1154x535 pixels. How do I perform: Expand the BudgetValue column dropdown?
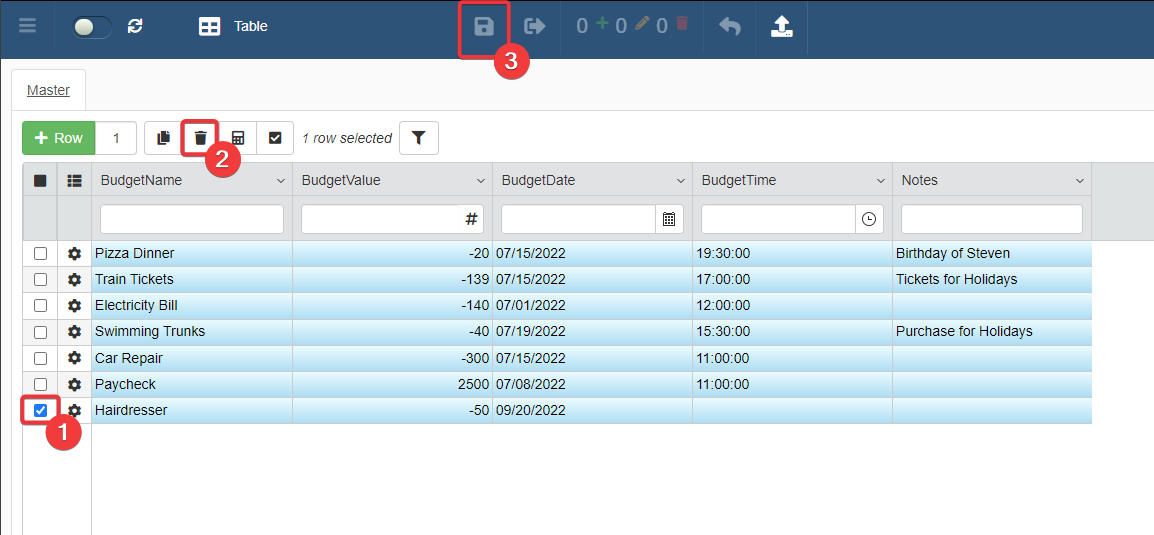click(480, 181)
